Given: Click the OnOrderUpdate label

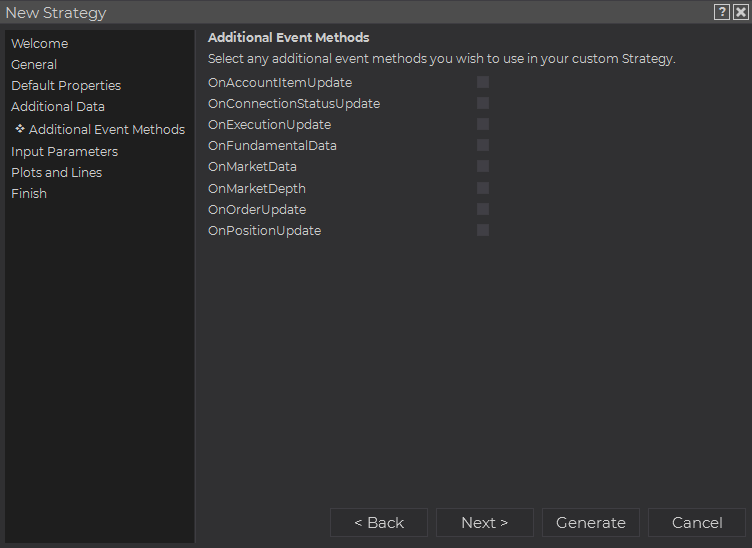Looking at the screenshot, I should pos(257,210).
